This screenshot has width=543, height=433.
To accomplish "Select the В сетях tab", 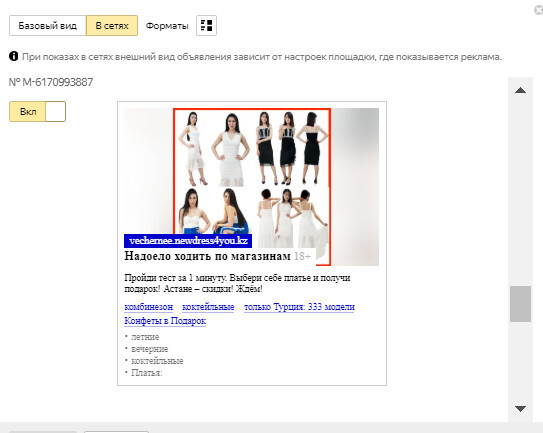I will pyautogui.click(x=112, y=26).
